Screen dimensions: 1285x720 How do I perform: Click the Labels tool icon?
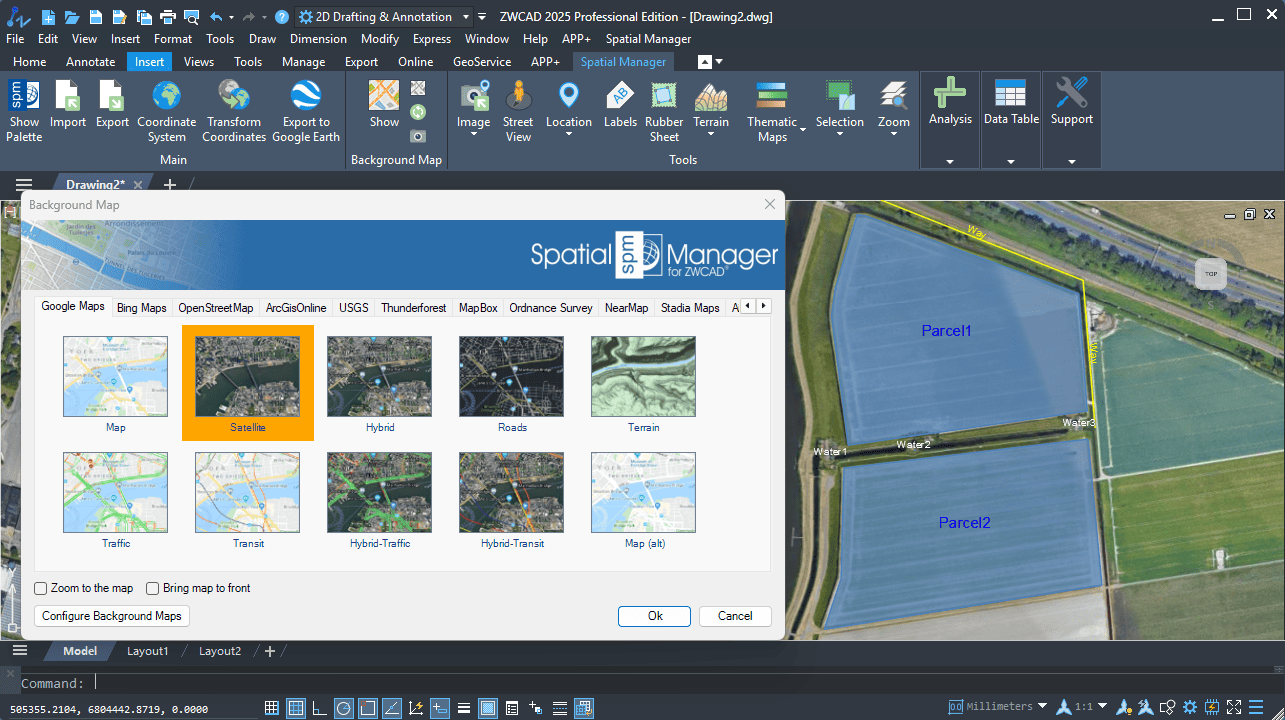620,96
